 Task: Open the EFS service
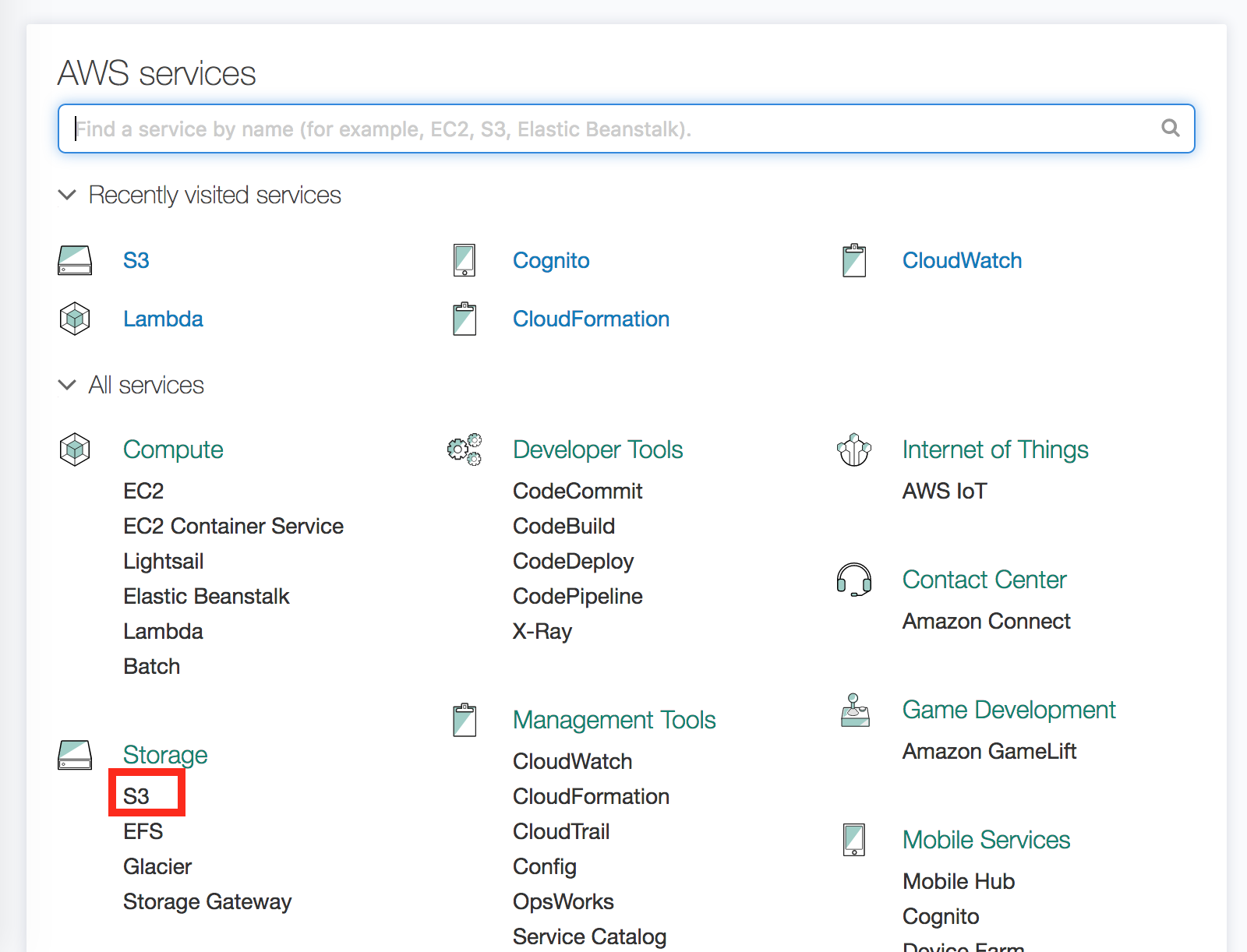(x=143, y=831)
